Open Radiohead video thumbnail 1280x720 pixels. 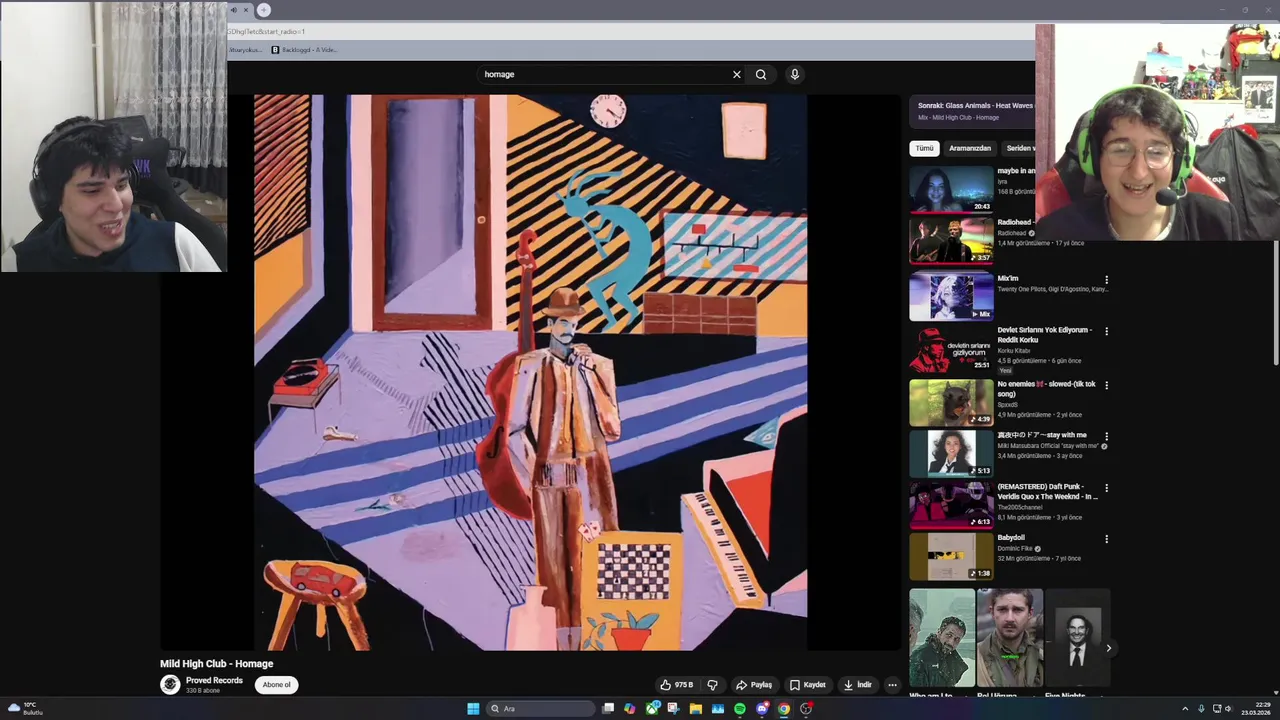(951, 240)
